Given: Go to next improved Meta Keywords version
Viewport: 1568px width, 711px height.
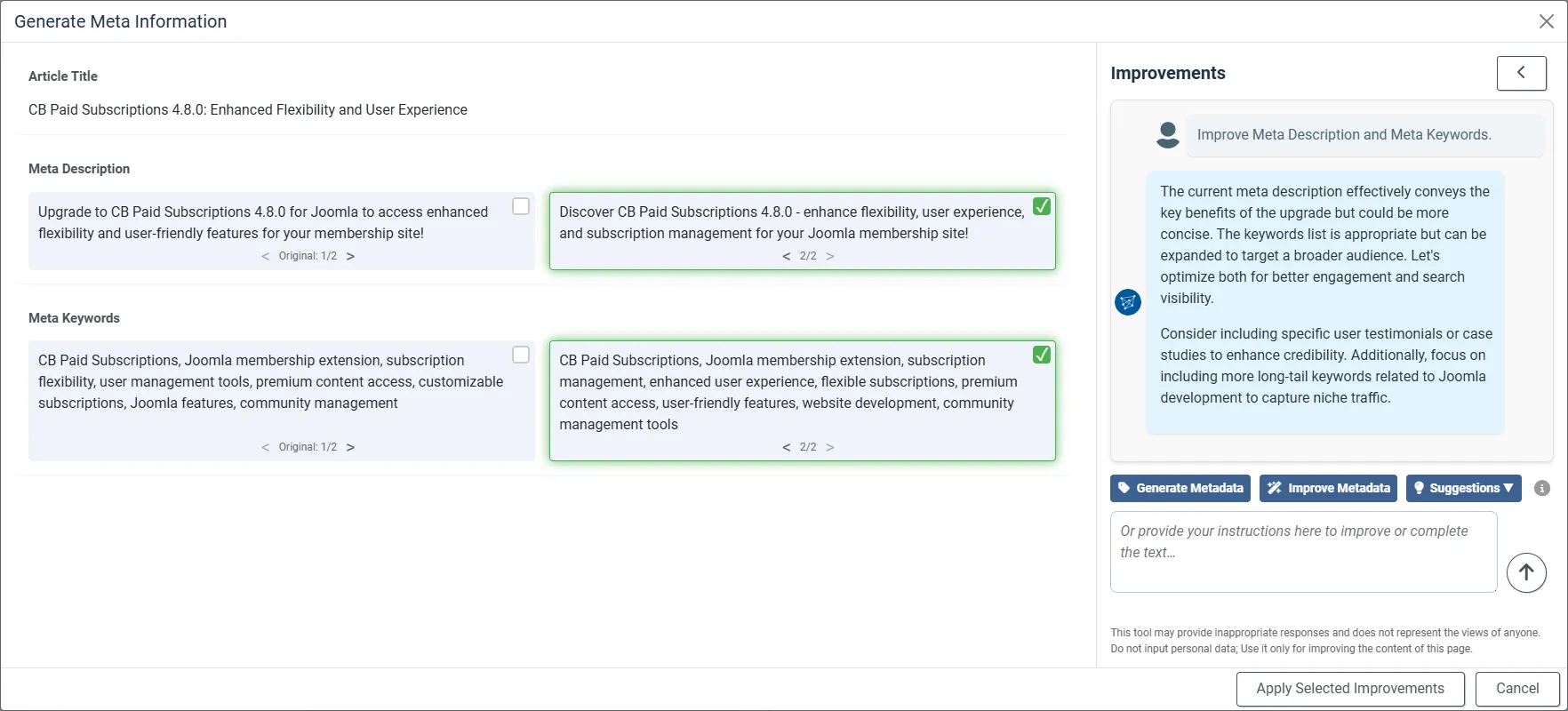Looking at the screenshot, I should 830,447.
